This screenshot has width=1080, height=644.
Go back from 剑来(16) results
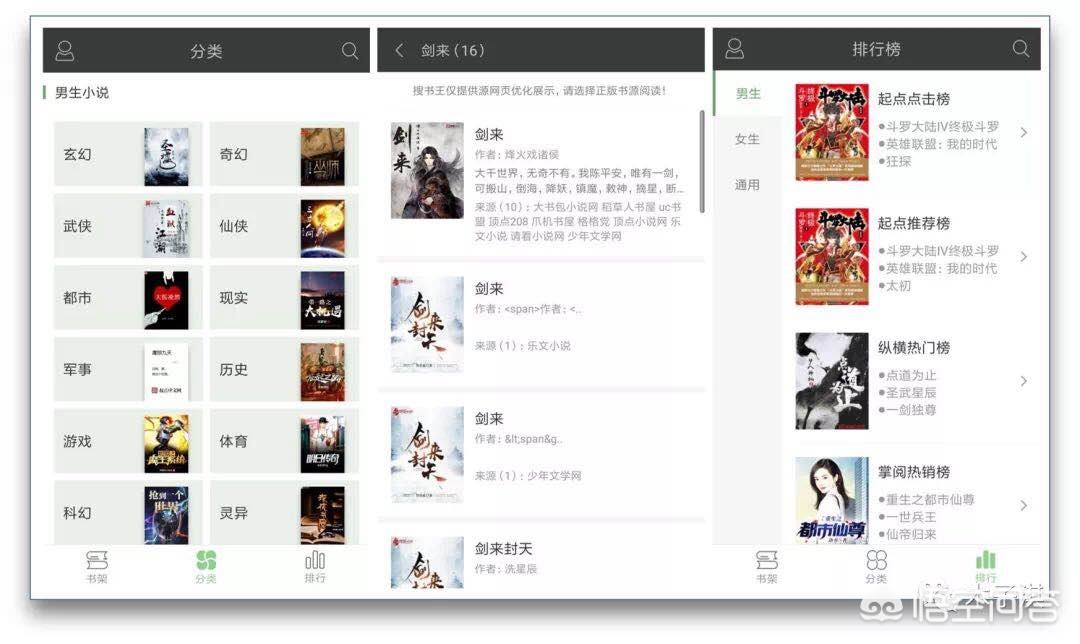399,50
